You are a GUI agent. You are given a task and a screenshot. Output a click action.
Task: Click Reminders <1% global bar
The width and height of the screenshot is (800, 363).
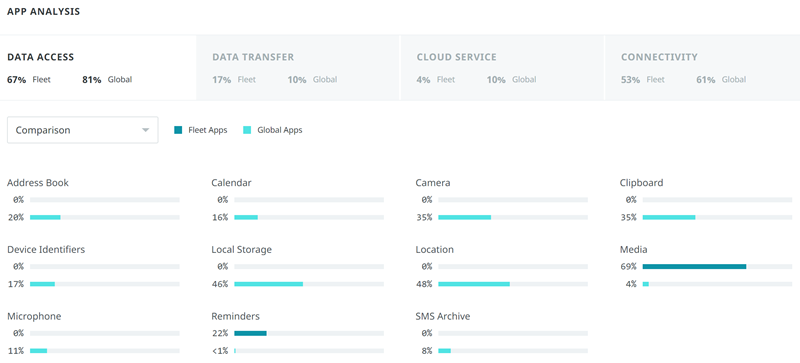(x=235, y=351)
